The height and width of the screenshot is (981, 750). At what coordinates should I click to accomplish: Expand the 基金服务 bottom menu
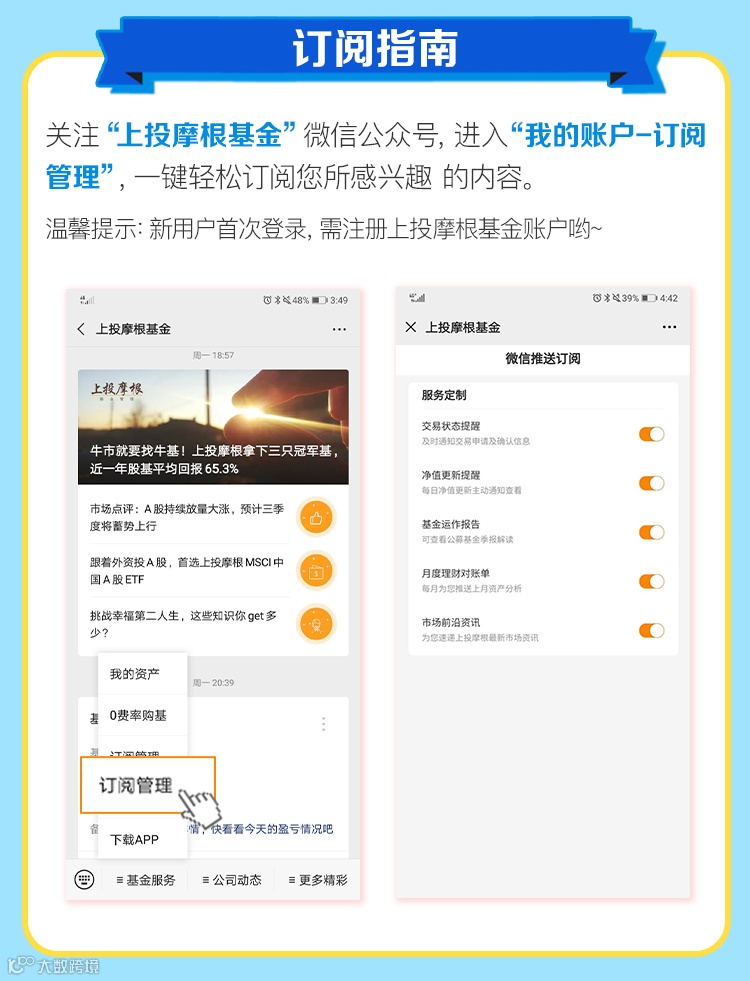(146, 880)
